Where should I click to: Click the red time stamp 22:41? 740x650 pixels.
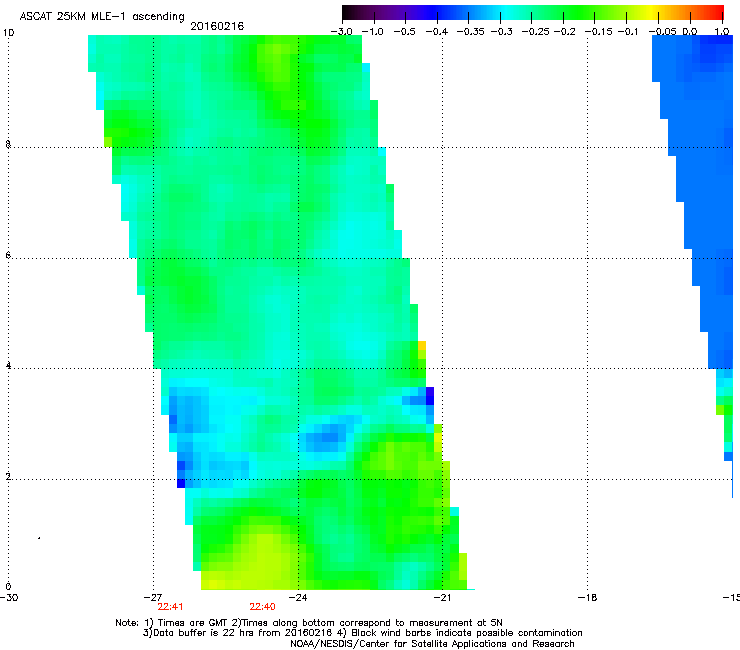[170, 607]
